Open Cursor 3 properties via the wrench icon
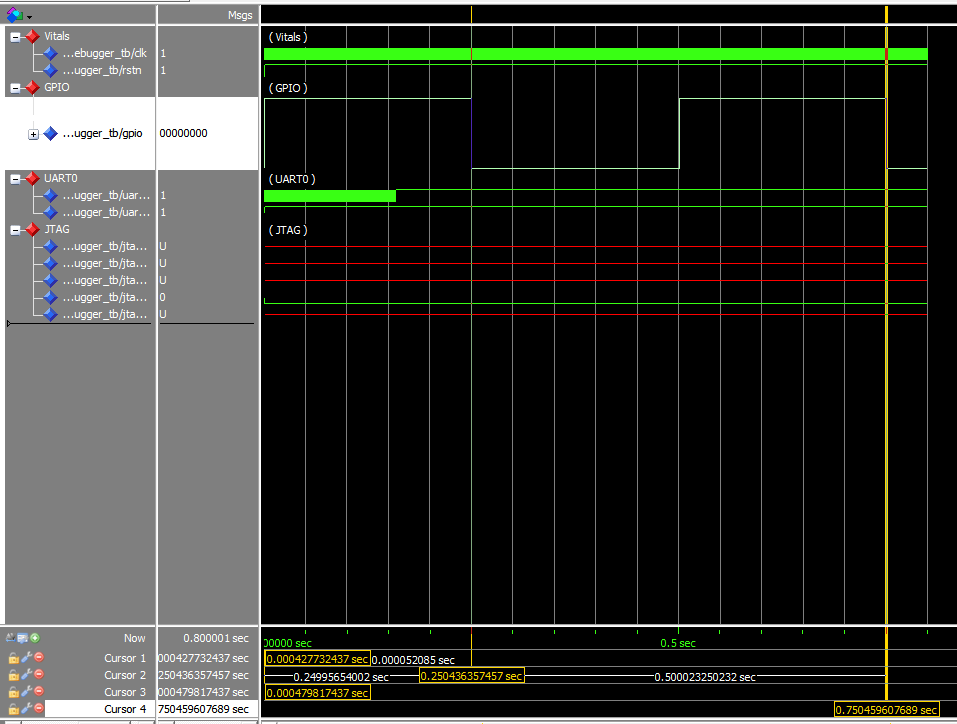Viewport: 957px width, 724px height. point(25,691)
